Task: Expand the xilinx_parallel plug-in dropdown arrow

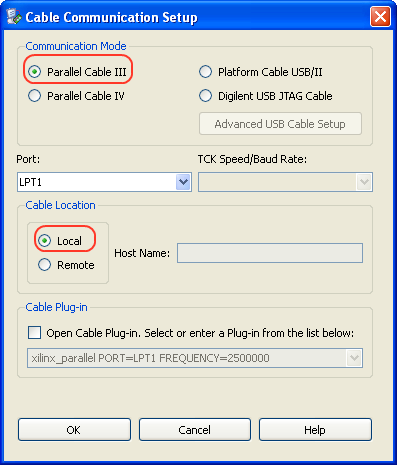Action: [x=354, y=358]
